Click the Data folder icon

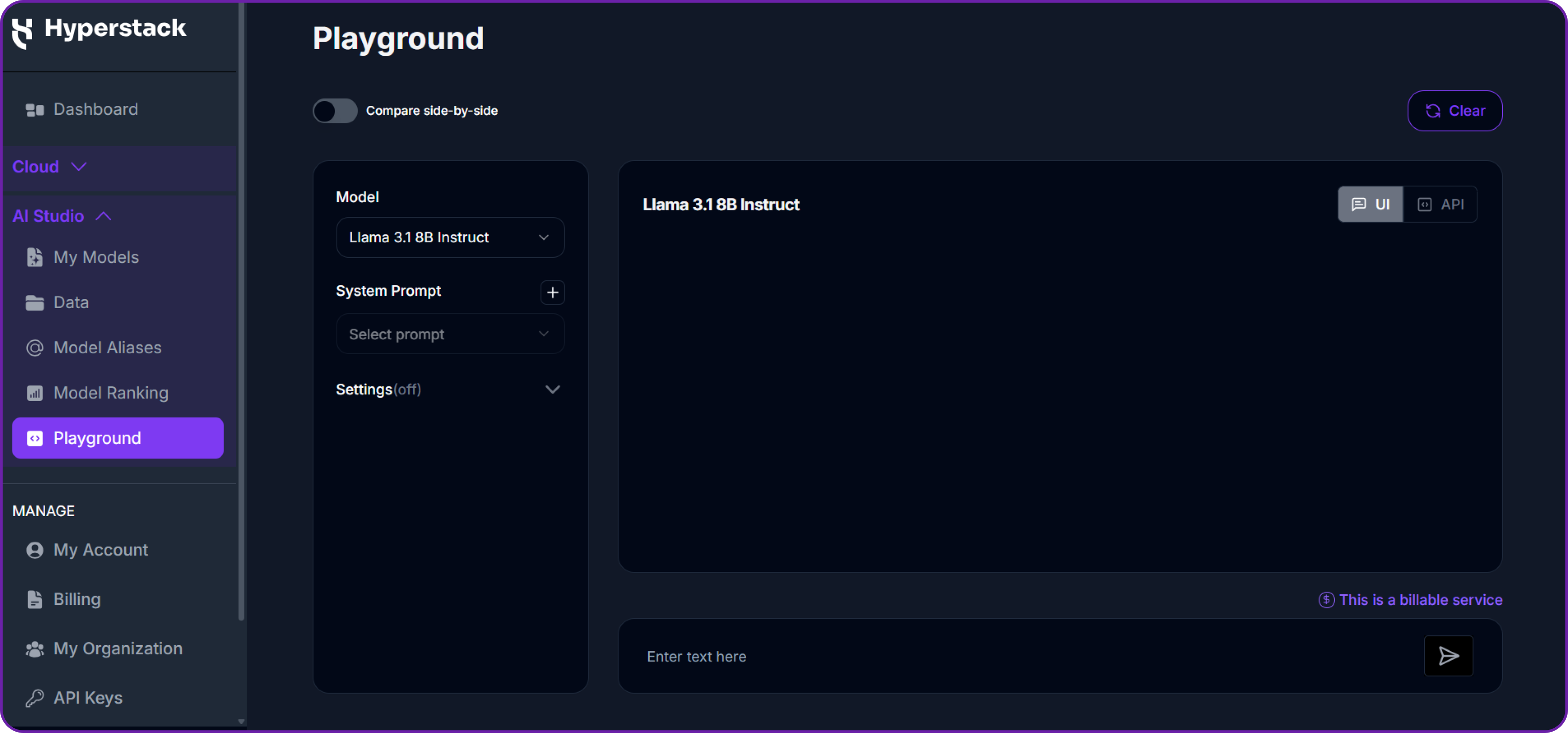tap(35, 302)
